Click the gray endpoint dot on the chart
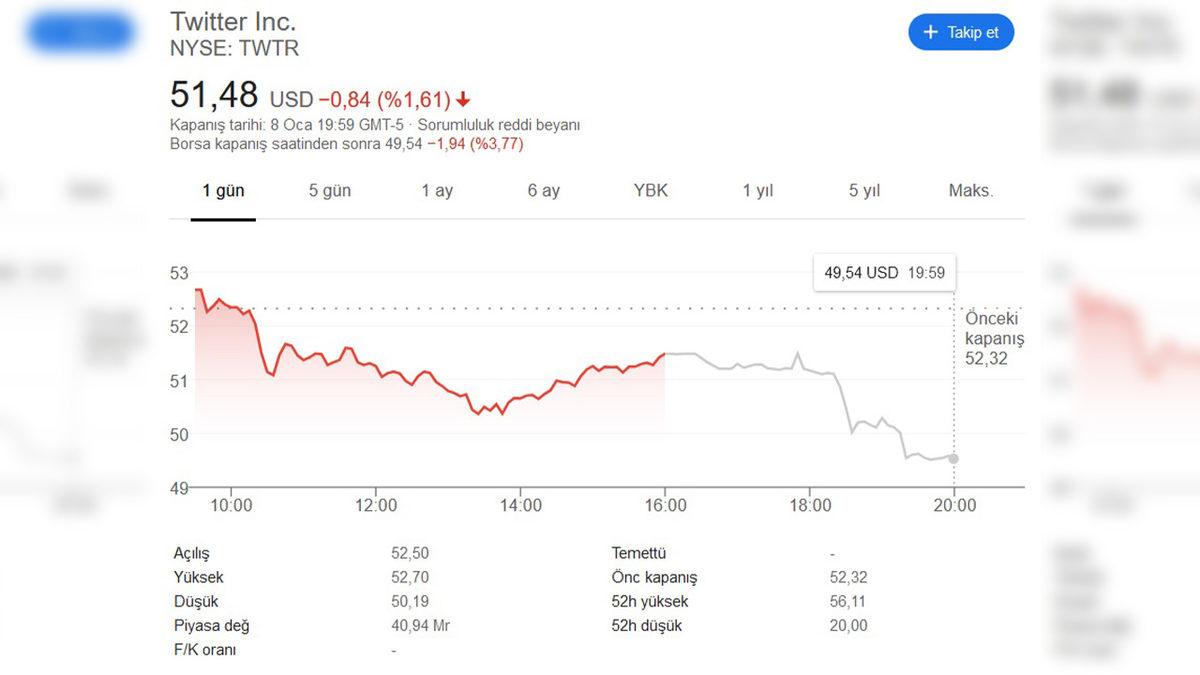This screenshot has height=675, width=1200. 954,458
